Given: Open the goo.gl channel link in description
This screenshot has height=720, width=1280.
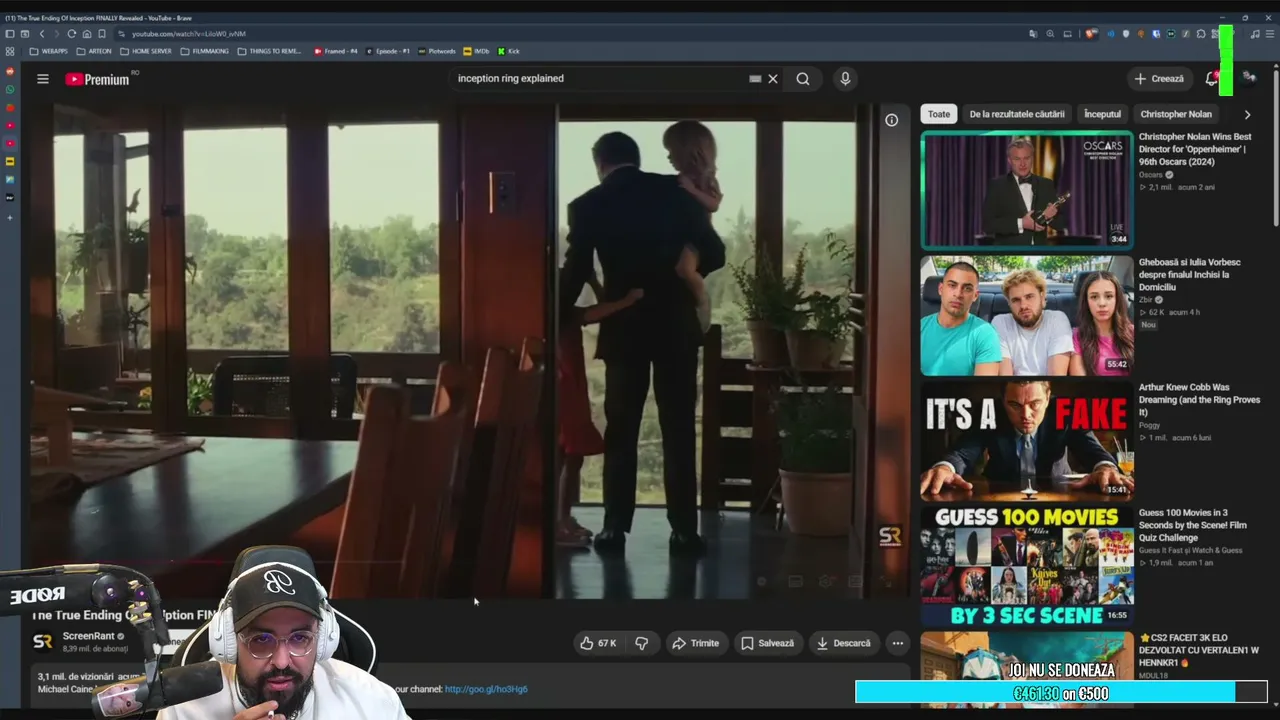Looking at the screenshot, I should click(486, 689).
